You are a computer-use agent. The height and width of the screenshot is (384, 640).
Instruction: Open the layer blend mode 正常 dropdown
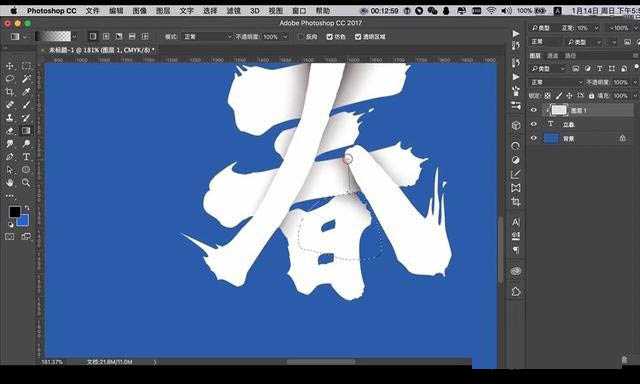[556, 82]
